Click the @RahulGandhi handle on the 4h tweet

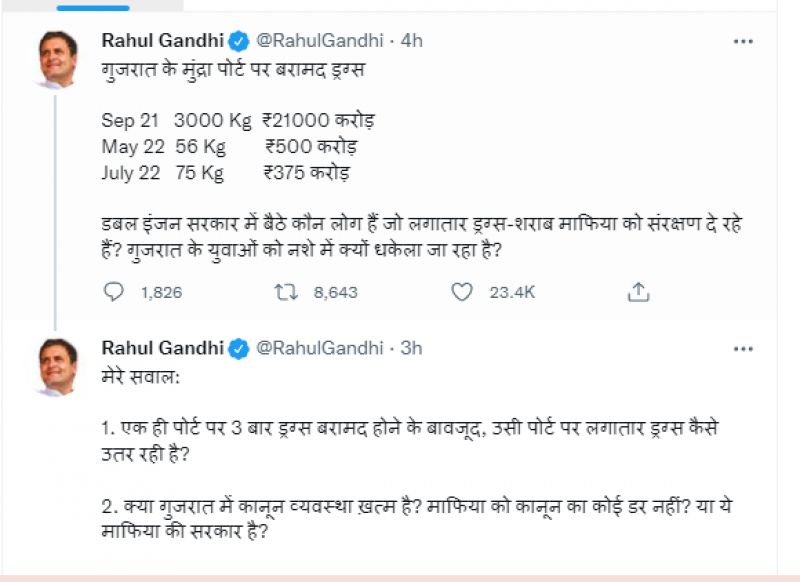point(319,41)
